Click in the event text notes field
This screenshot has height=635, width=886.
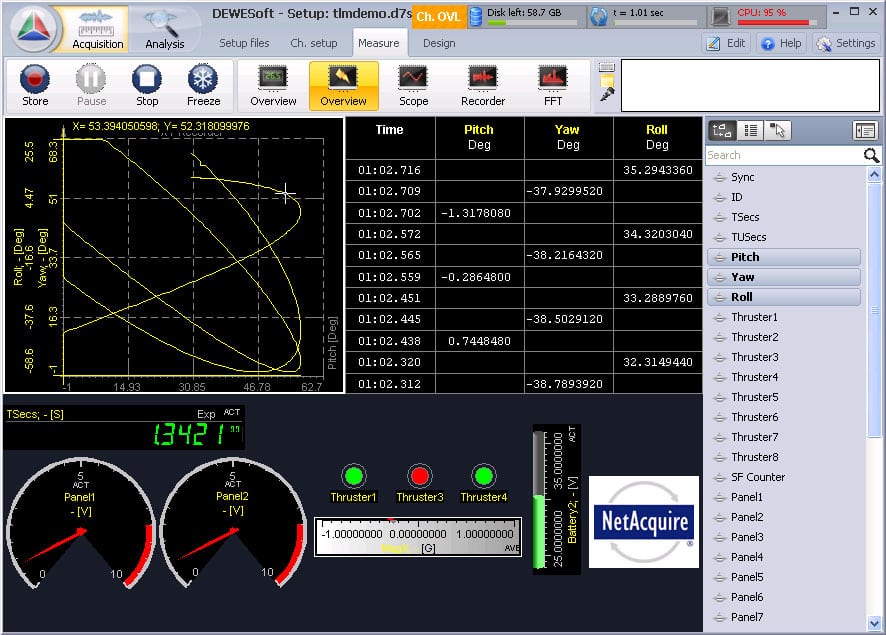(x=750, y=86)
